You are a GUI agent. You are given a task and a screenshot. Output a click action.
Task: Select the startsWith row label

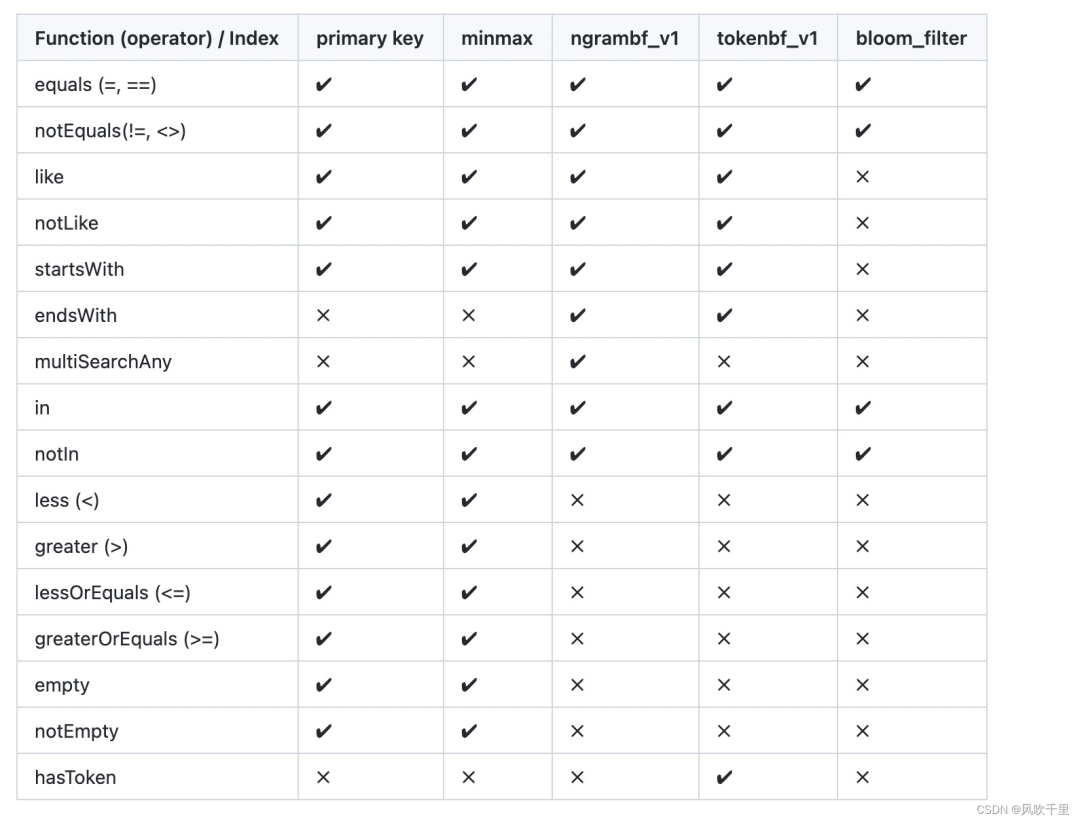tap(79, 269)
